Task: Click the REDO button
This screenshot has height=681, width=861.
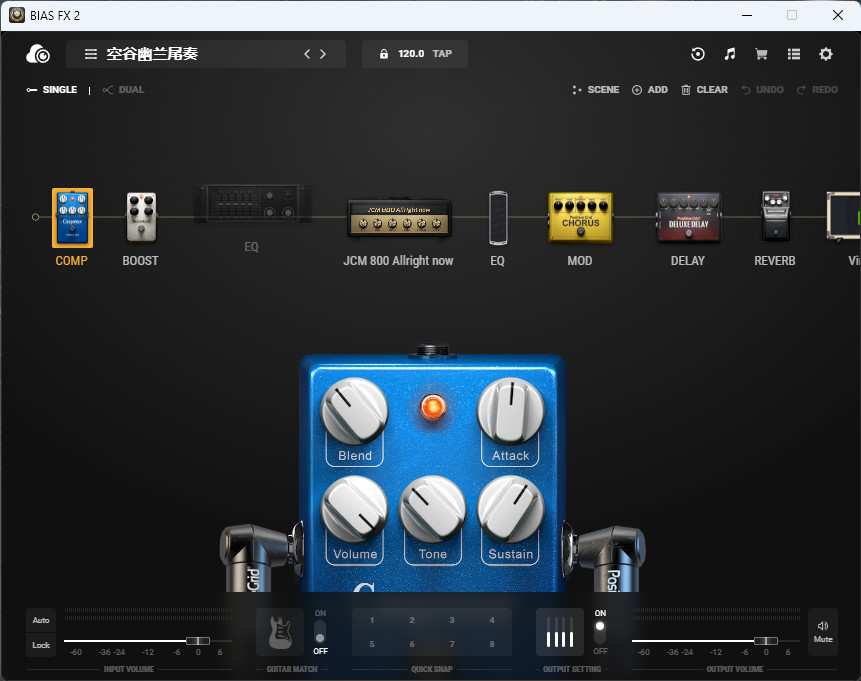Action: pyautogui.click(x=817, y=90)
